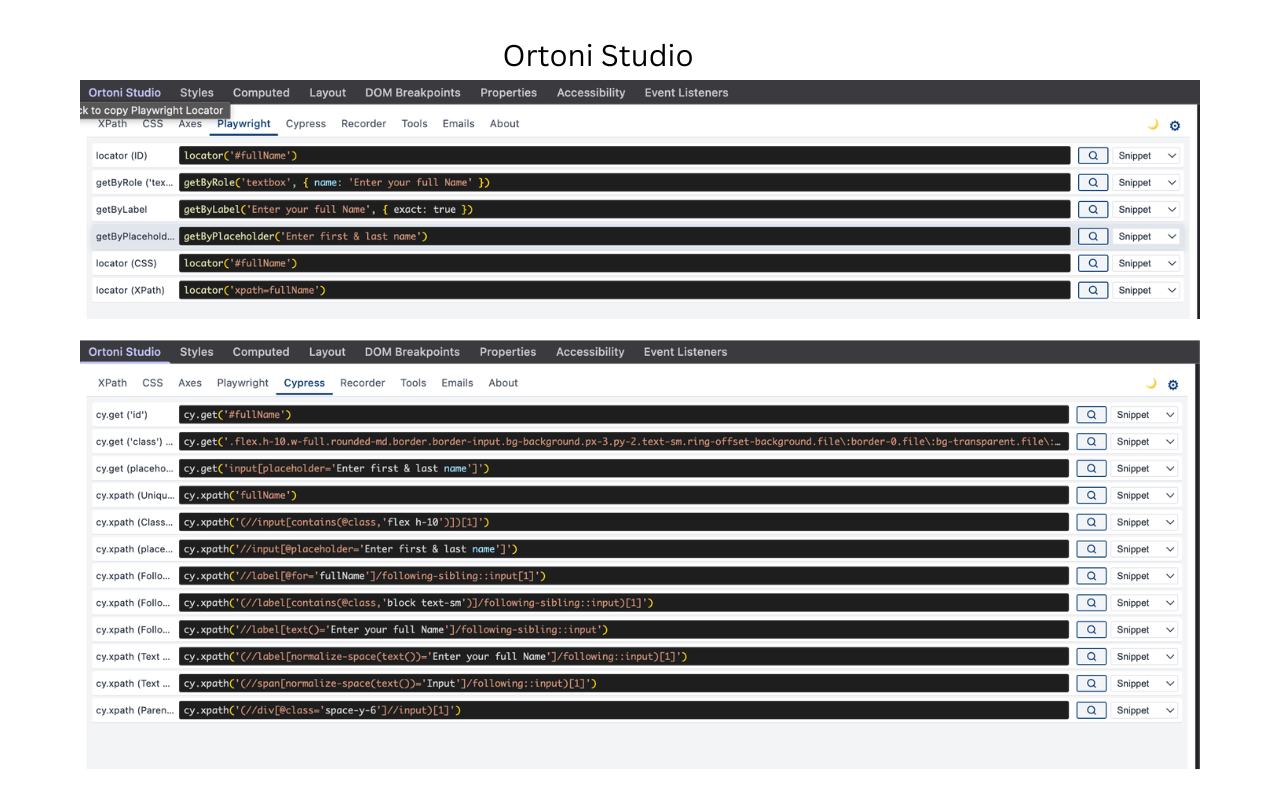Select Properties tab in upper devtools bar
The height and width of the screenshot is (800, 1280).
[508, 93]
